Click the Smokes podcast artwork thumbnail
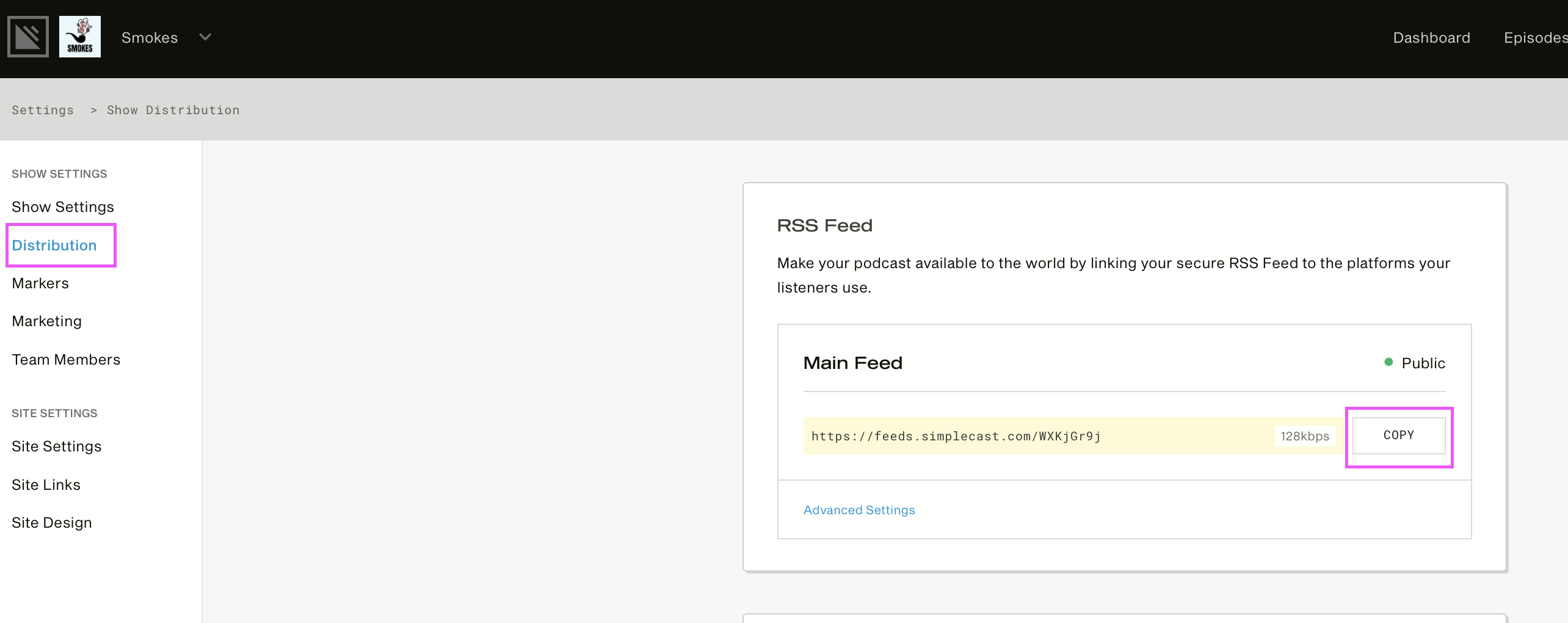 80,37
